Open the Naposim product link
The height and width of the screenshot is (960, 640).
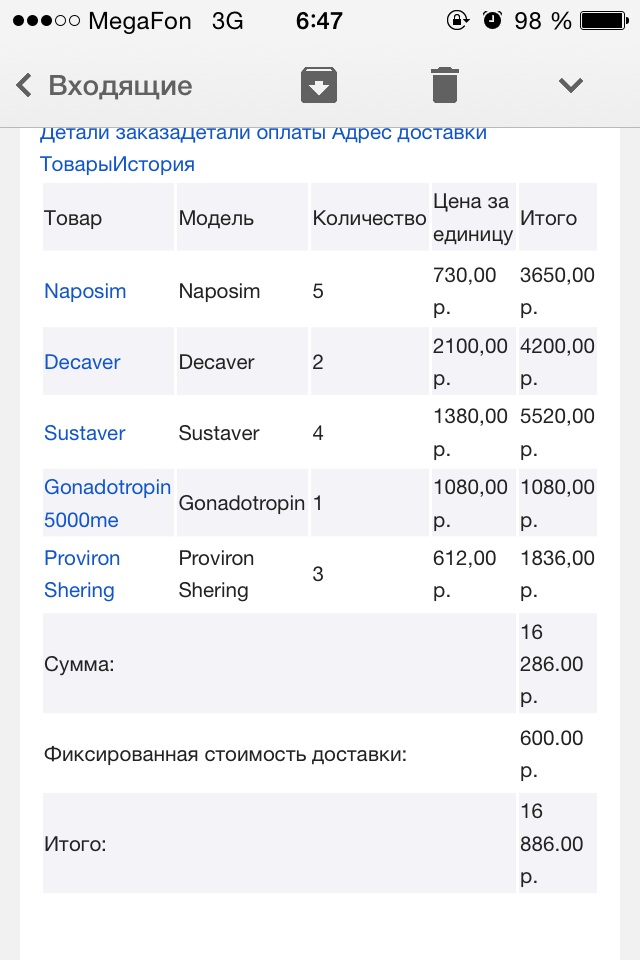pos(85,291)
